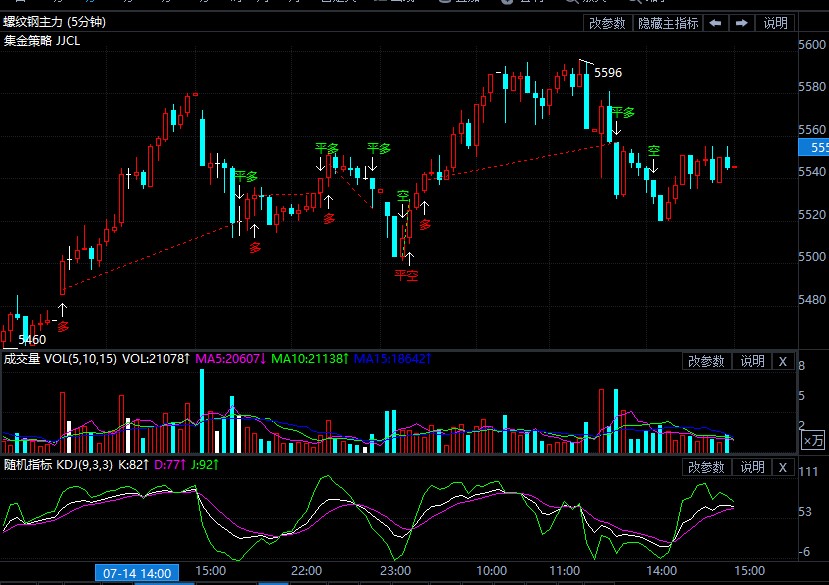Click the 5596 high price marker
829x585 pixels.
pos(607,73)
